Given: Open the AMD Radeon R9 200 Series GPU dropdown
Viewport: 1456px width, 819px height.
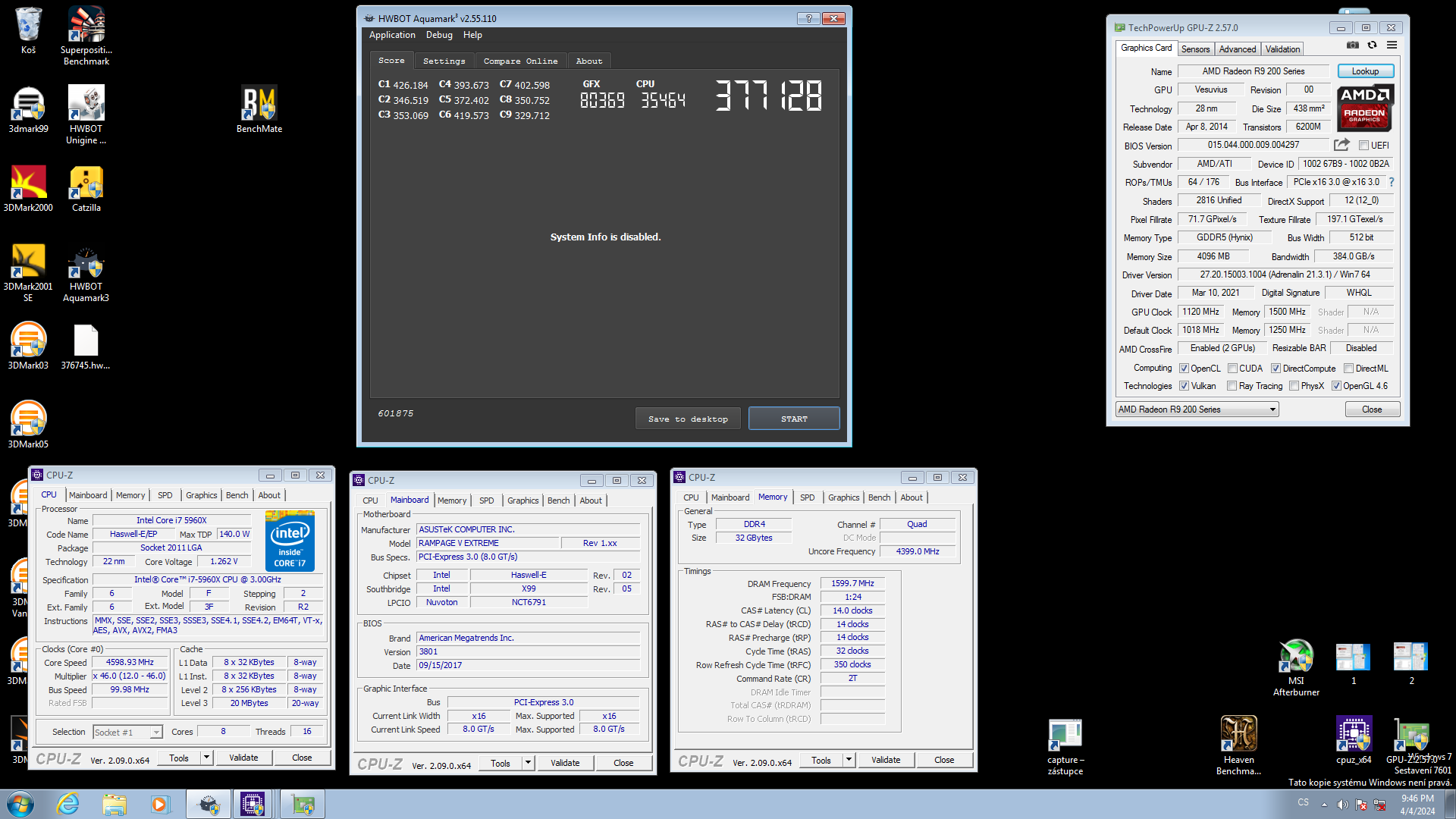Looking at the screenshot, I should tap(1197, 409).
